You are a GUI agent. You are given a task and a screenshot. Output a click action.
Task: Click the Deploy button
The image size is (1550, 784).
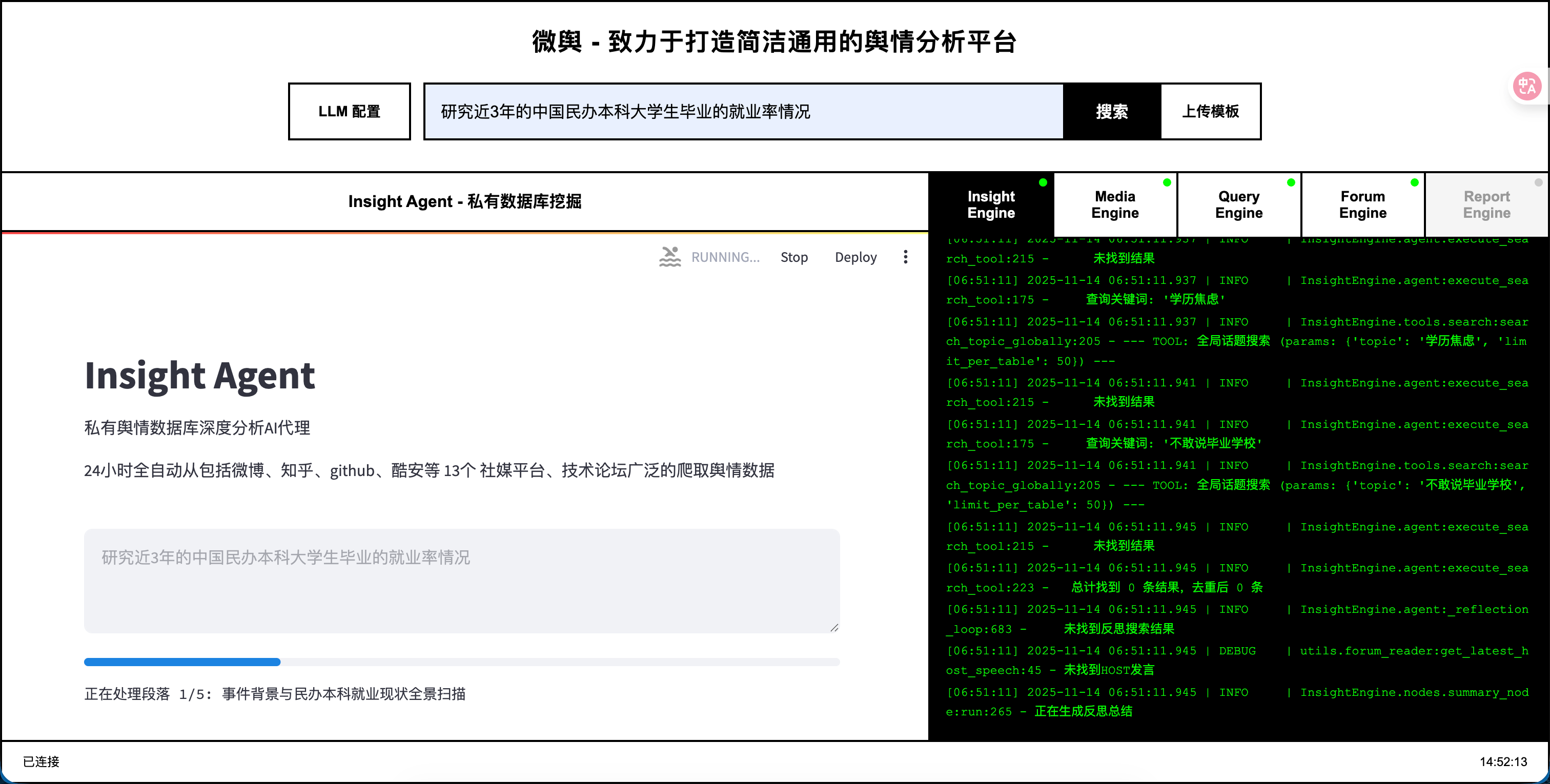coord(855,257)
